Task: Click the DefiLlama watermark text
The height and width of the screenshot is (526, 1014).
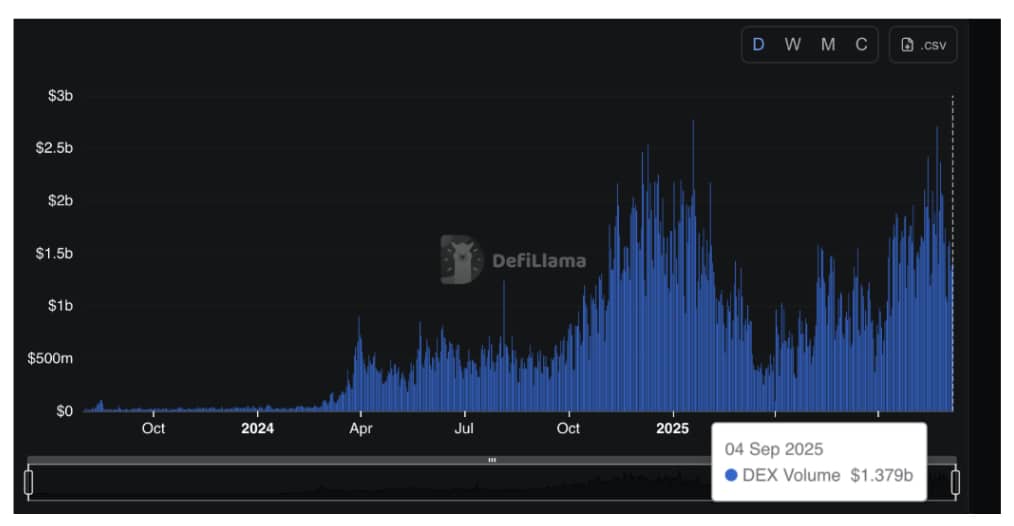Action: (539, 261)
